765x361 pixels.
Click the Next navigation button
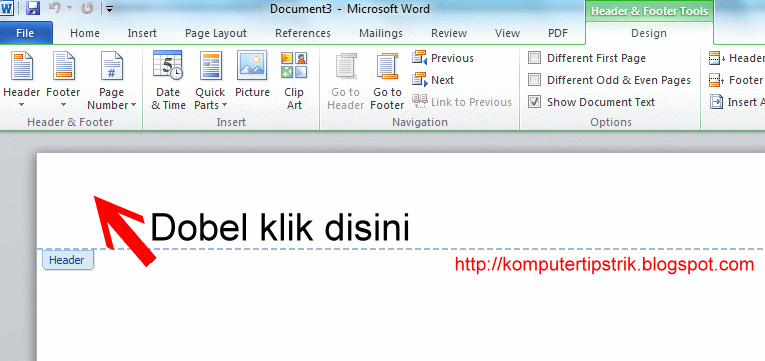coord(433,80)
